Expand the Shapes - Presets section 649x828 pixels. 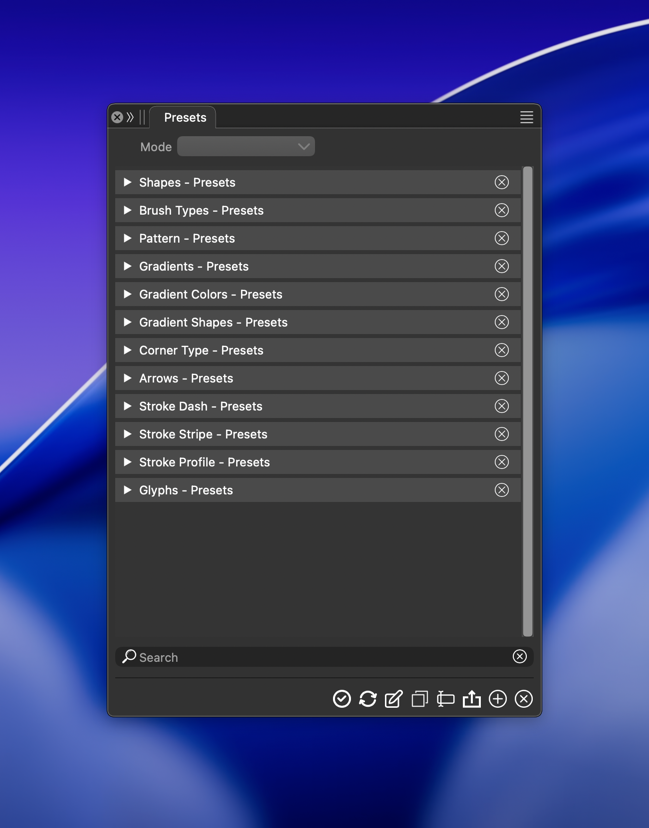click(127, 183)
